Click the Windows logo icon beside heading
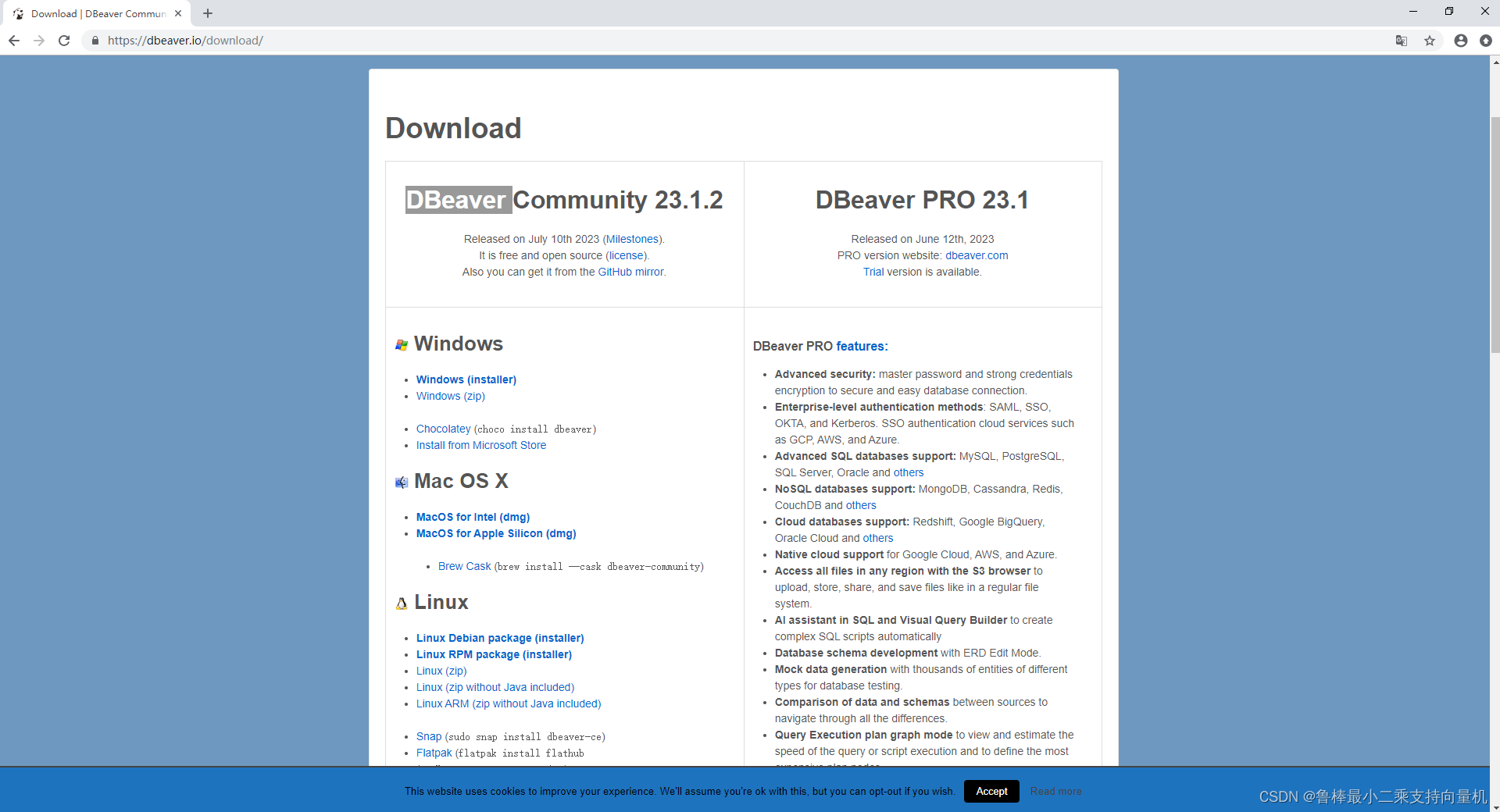This screenshot has height=812, width=1500. coord(402,345)
